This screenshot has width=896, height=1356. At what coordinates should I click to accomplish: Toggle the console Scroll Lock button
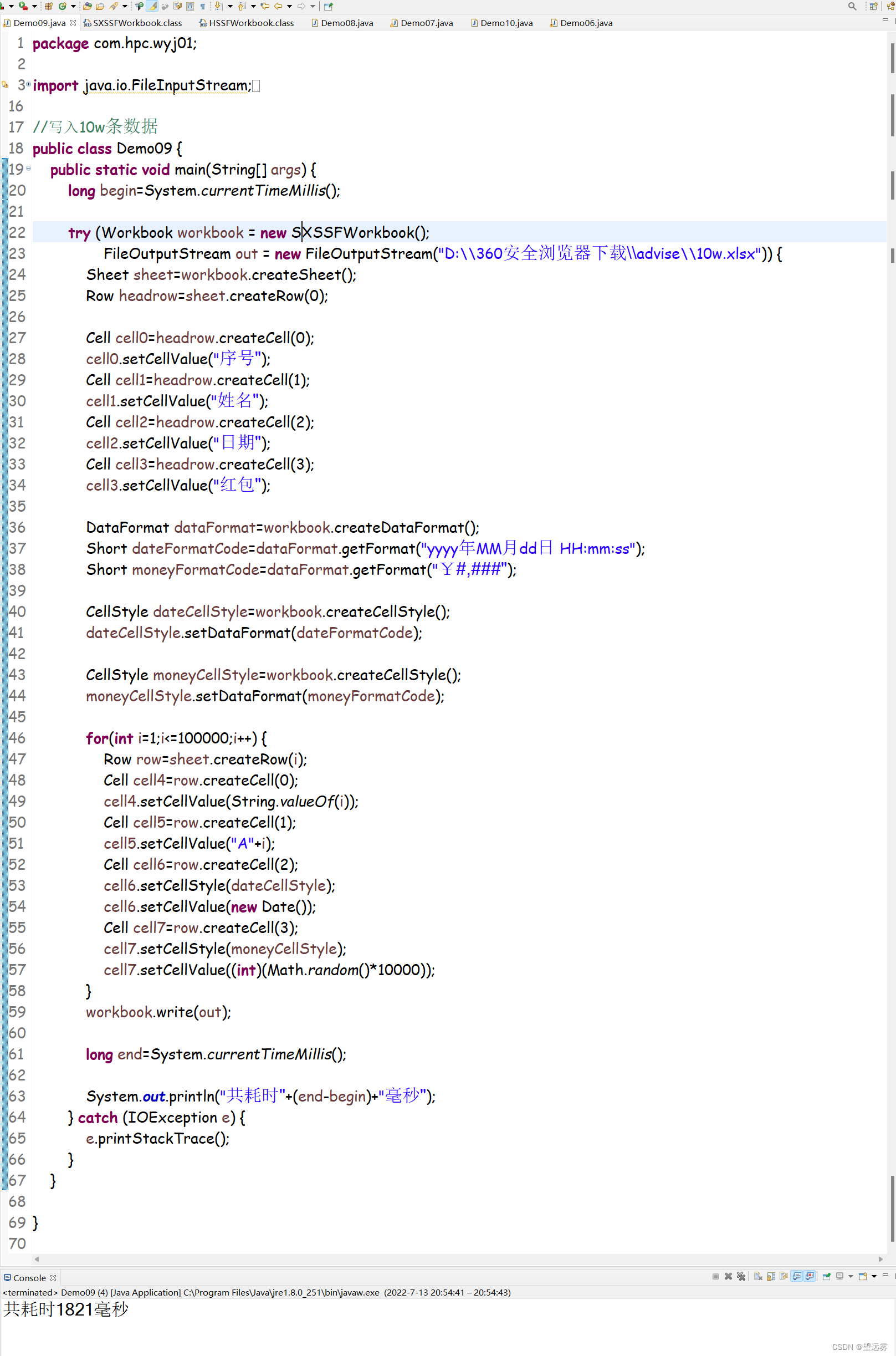[x=771, y=1277]
